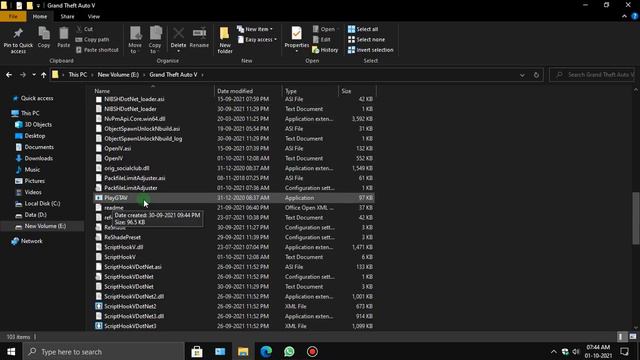
Task: Click This PC in address bar
Action: coord(78,75)
